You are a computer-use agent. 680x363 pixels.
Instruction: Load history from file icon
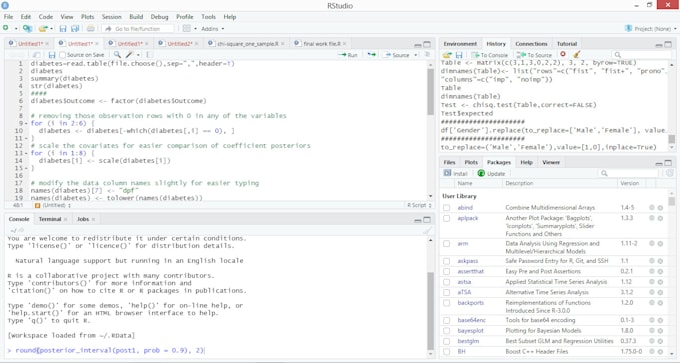coord(447,55)
